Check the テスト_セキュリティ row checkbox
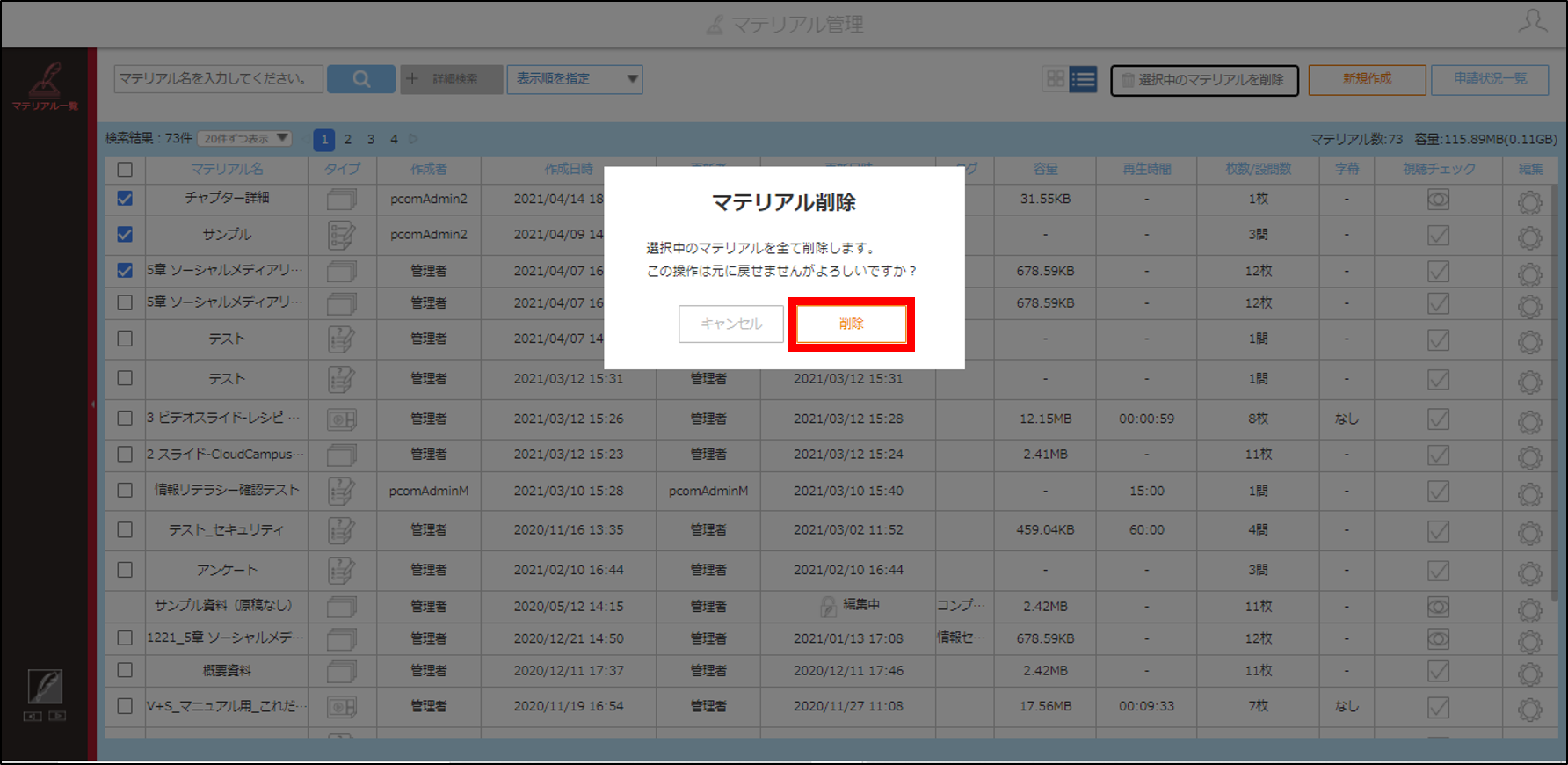 125,530
